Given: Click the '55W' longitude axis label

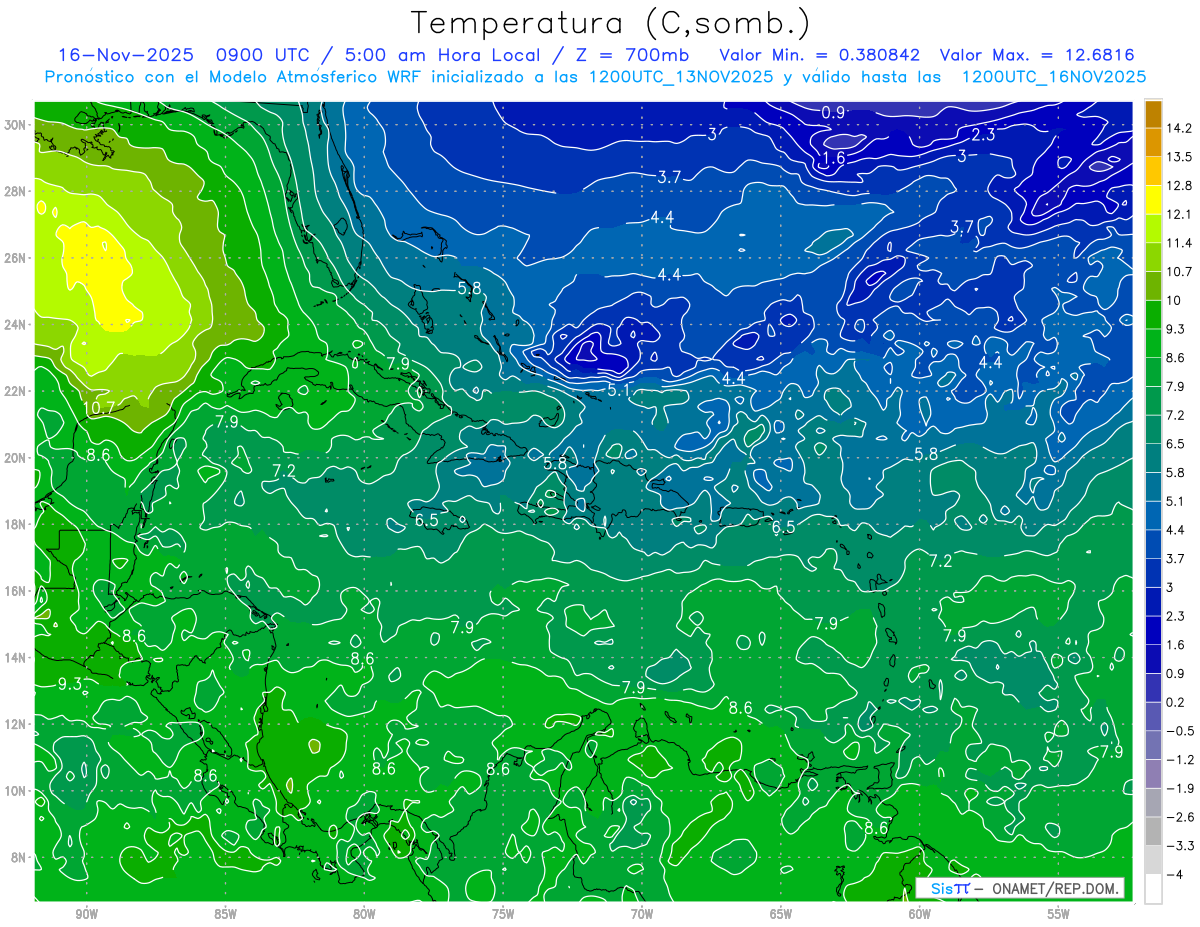Looking at the screenshot, I should 1058,914.
